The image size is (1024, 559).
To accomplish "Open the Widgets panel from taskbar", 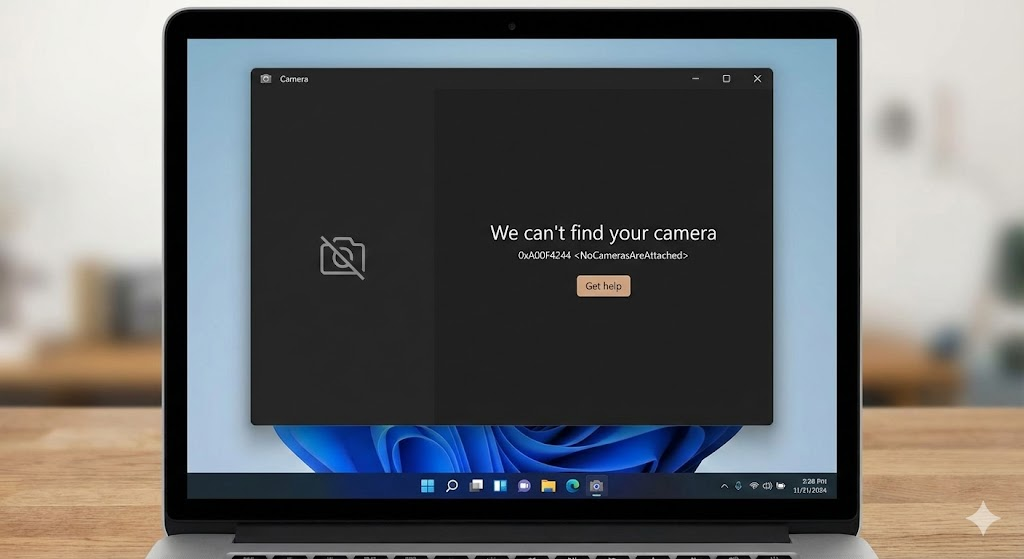I will [500, 486].
